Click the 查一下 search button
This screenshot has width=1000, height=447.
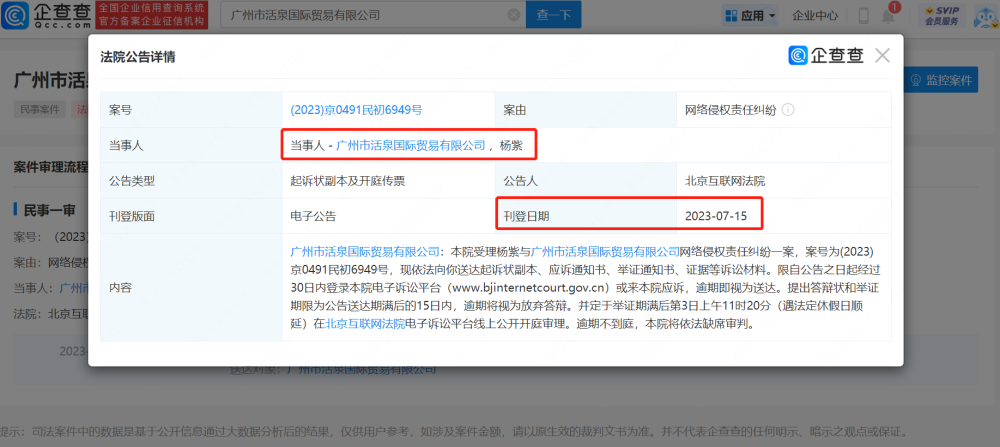coord(553,15)
